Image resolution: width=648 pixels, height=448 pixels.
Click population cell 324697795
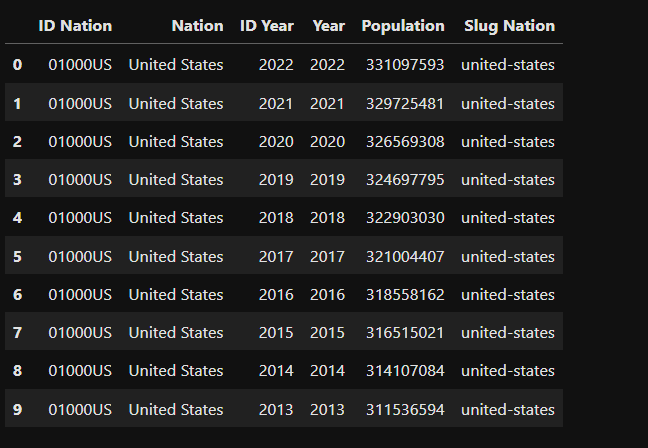click(405, 180)
